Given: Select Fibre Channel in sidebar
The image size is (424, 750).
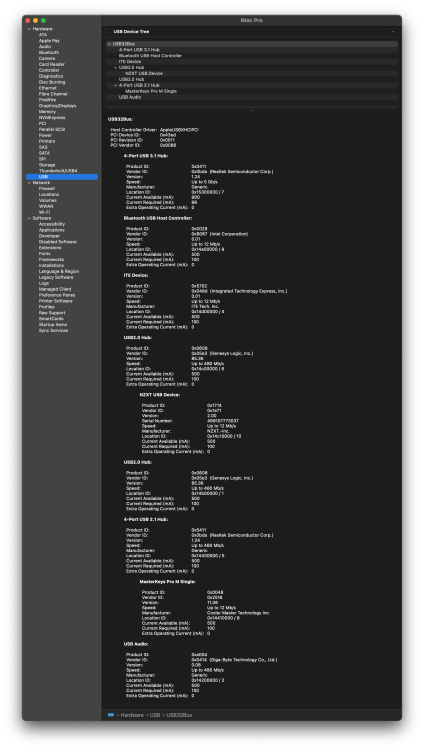Looking at the screenshot, I should 53,94.
